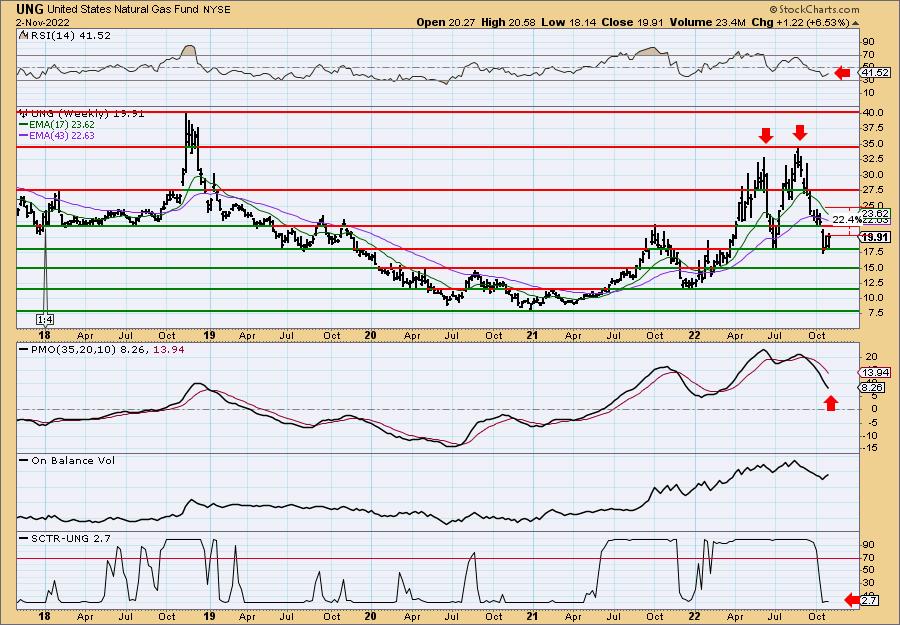Click the Volume 23.4M value
This screenshot has width=900, height=625.
[707, 22]
